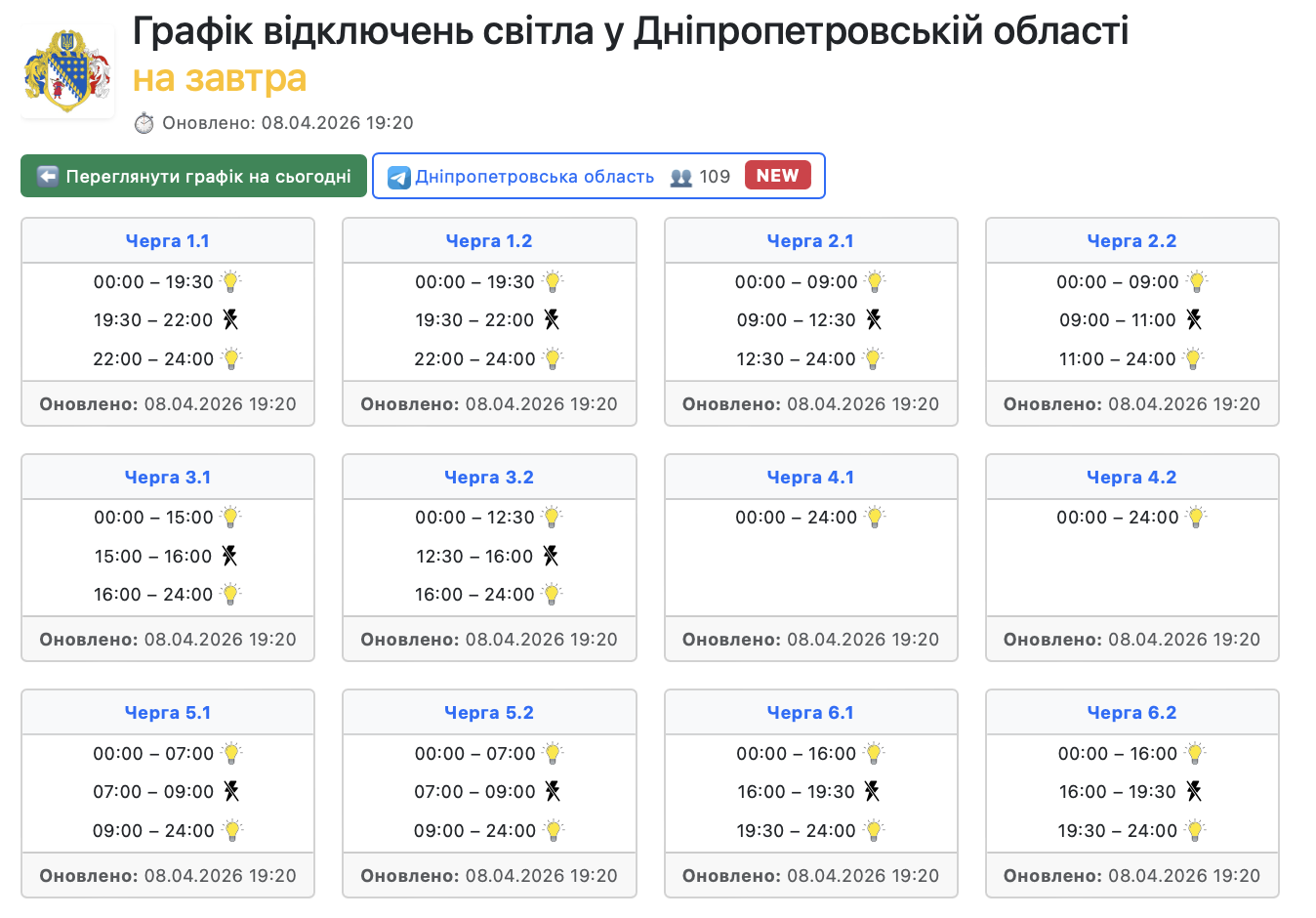The width and height of the screenshot is (1316, 918).
Task: Open Черга 6.2 schedule link
Action: [x=1131, y=713]
